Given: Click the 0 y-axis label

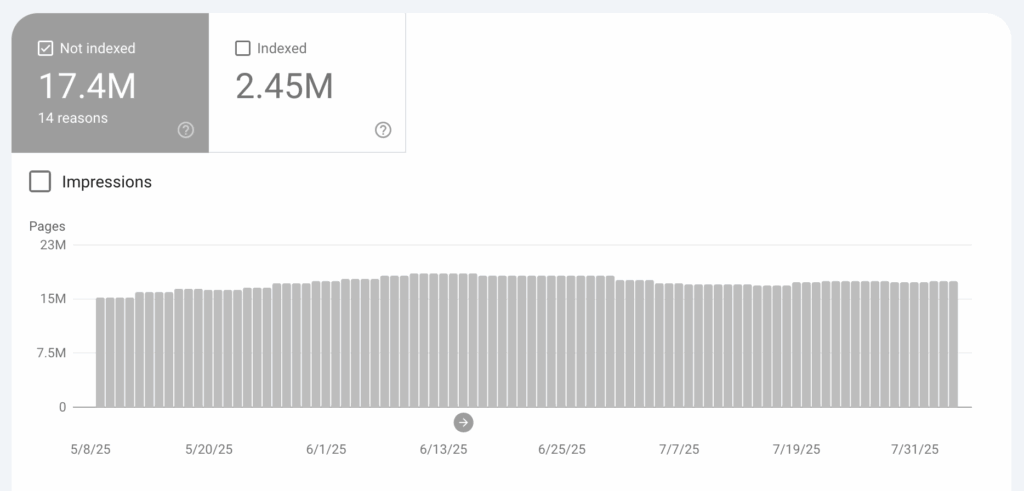Looking at the screenshot, I should click(x=63, y=407).
